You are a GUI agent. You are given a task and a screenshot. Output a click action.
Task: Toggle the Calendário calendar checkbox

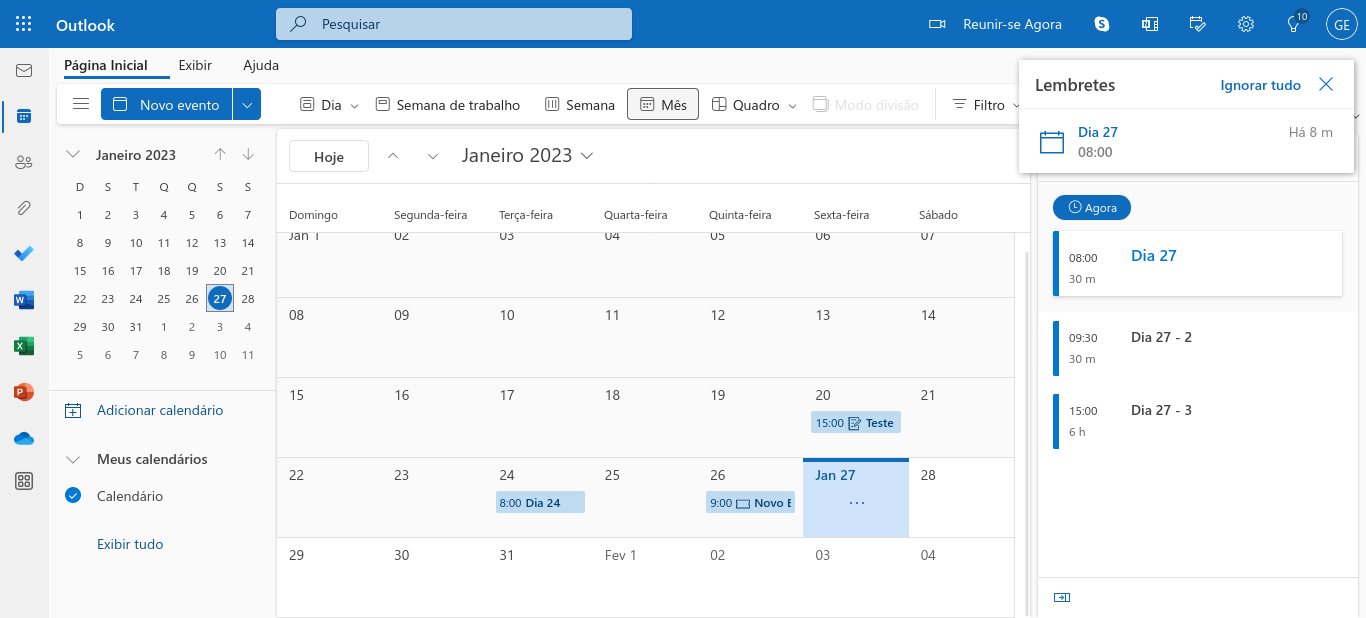click(73, 495)
